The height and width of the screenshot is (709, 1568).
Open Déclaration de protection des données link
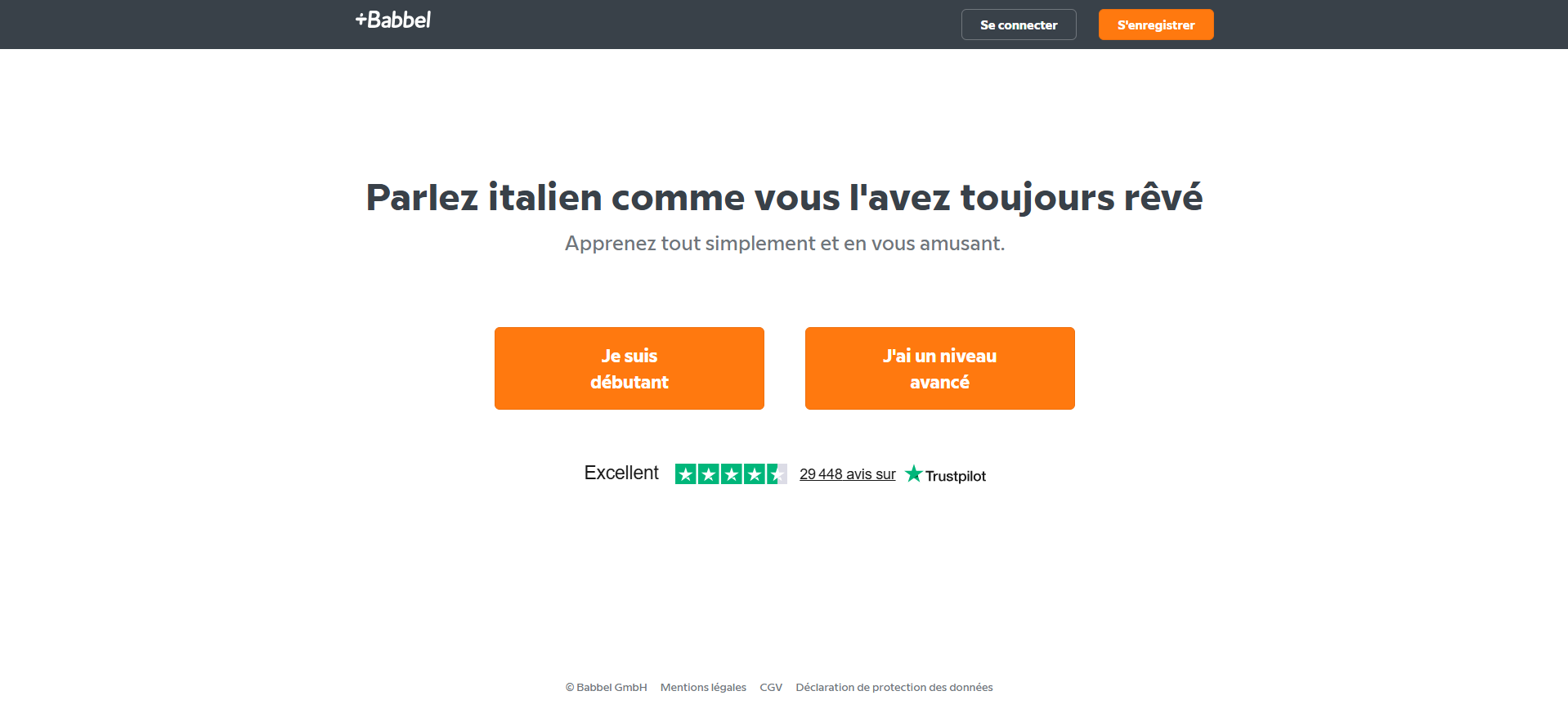pyautogui.click(x=894, y=687)
